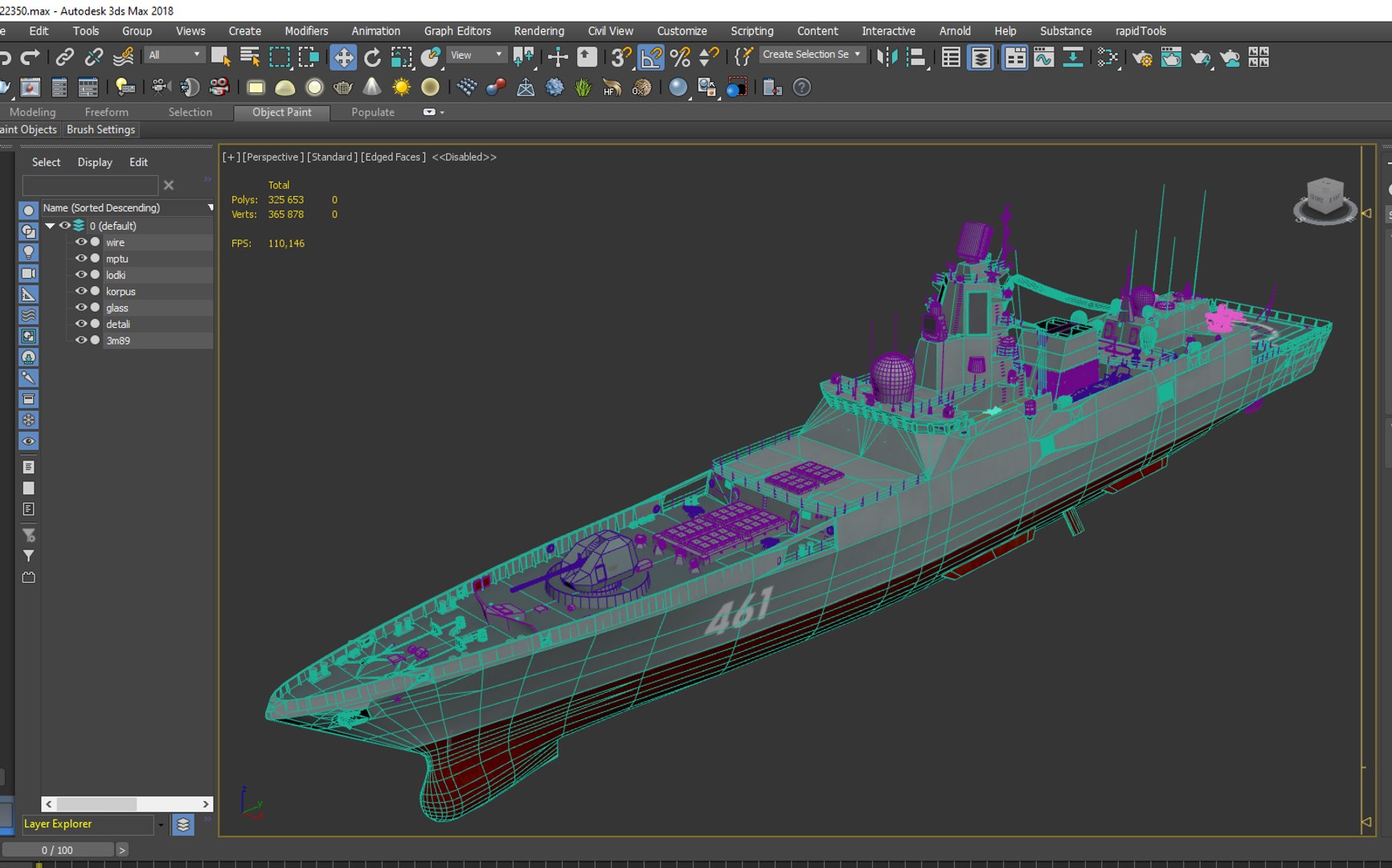Toggle visibility eye for lodki
1392x868 pixels.
tap(80, 275)
